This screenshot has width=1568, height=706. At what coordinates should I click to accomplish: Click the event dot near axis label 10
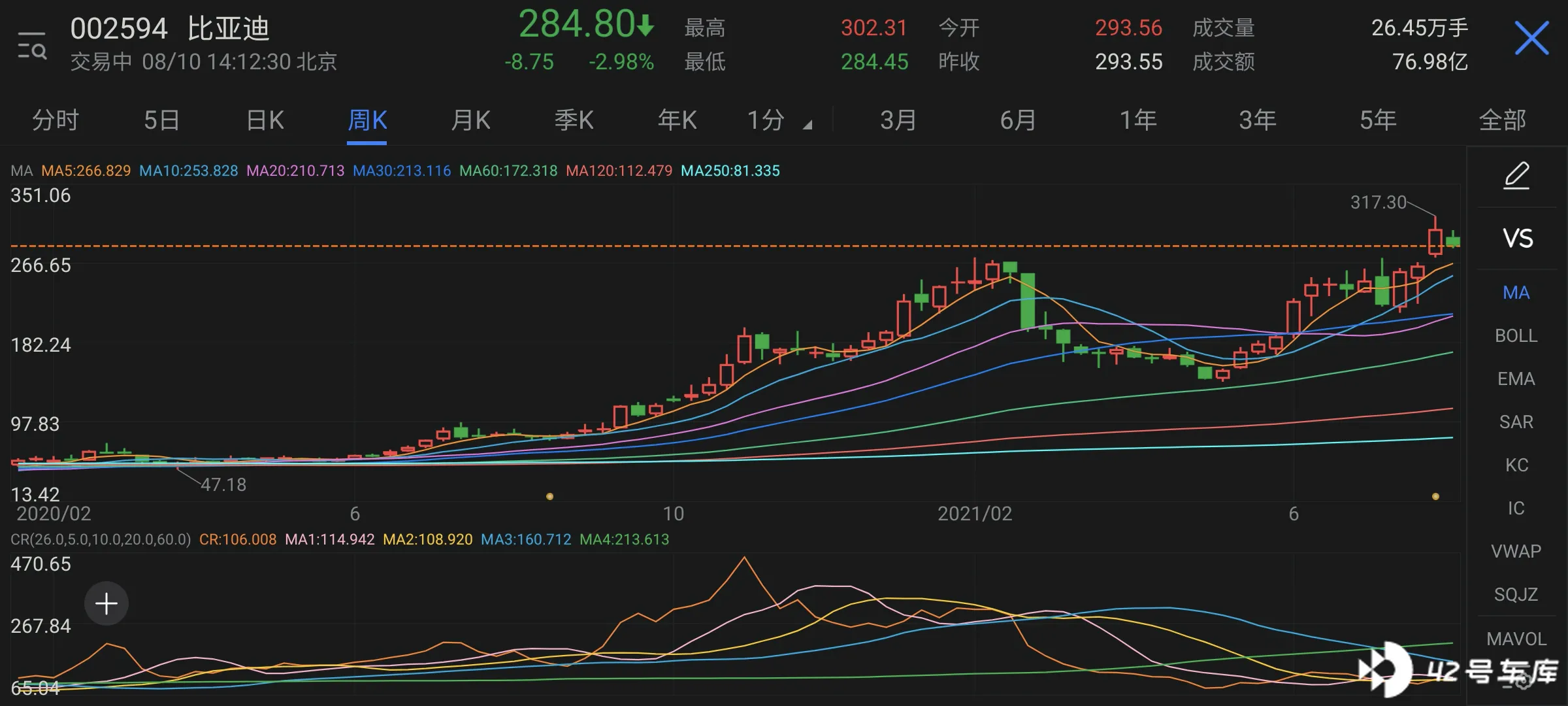tap(549, 496)
